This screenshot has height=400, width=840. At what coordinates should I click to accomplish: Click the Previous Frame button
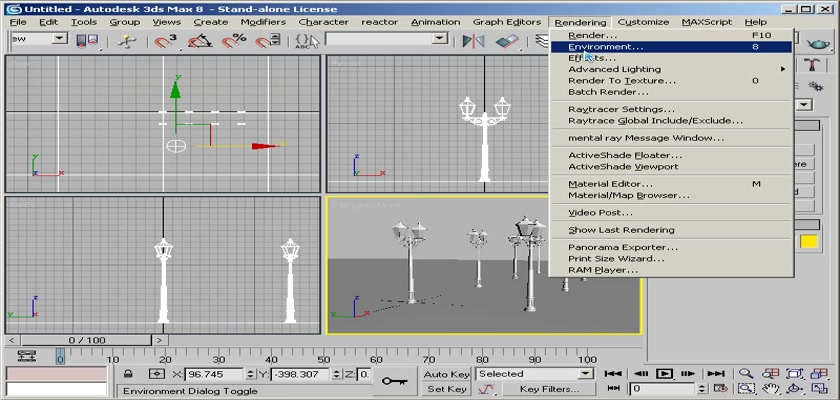pos(641,374)
